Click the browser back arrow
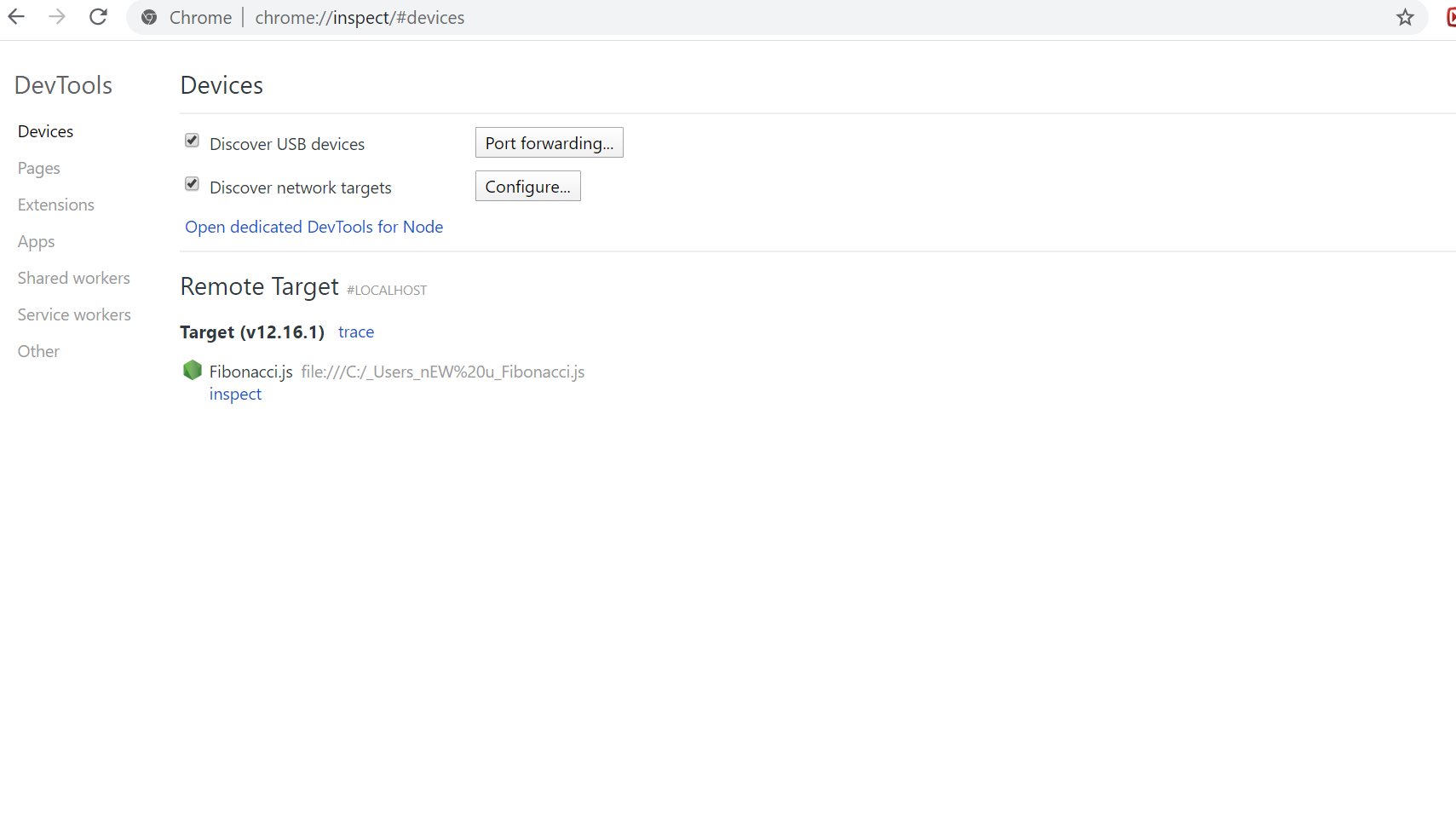Image resolution: width=1456 pixels, height=819 pixels. coord(16,17)
